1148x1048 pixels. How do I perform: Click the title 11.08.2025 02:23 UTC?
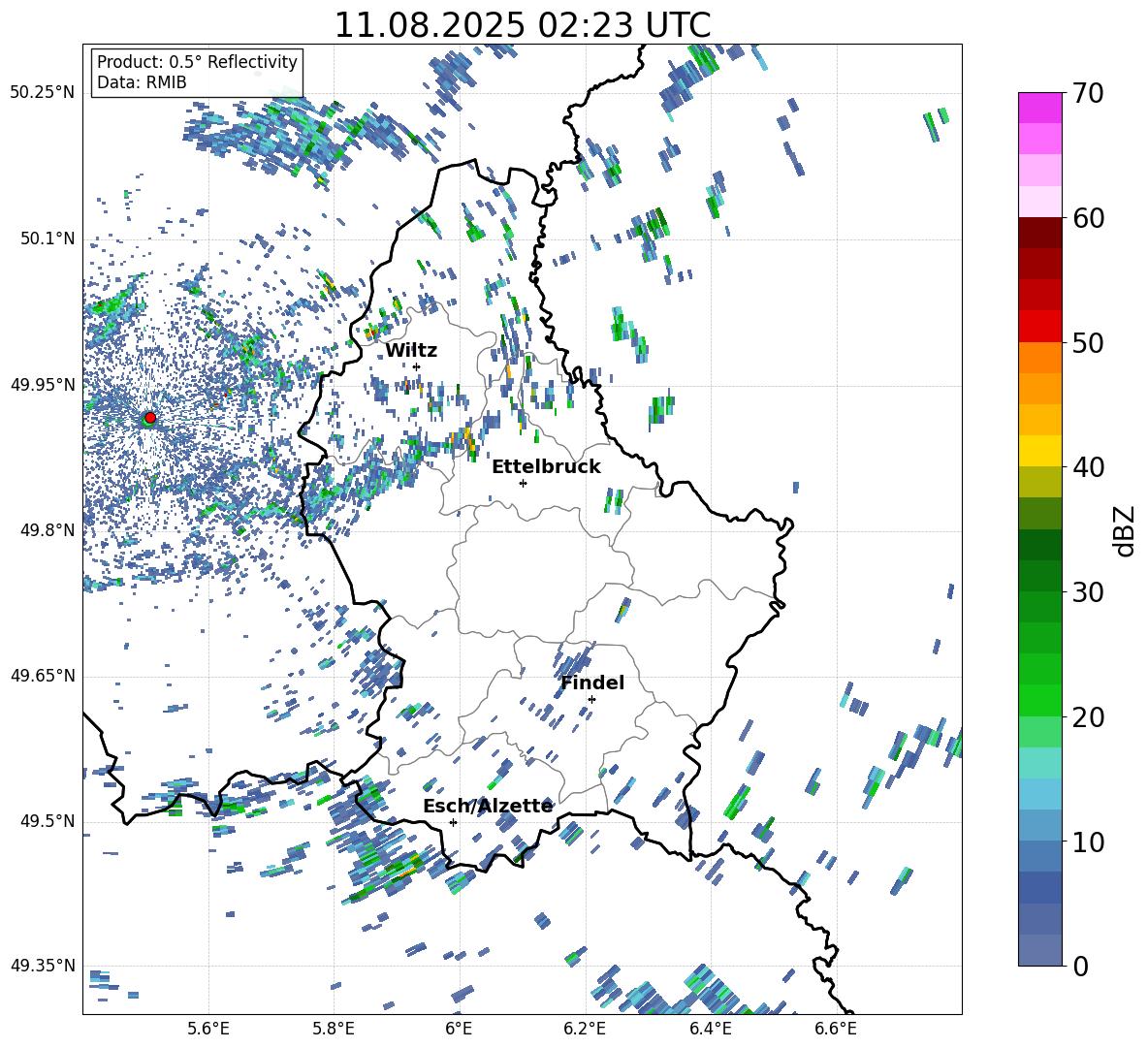pyautogui.click(x=522, y=25)
